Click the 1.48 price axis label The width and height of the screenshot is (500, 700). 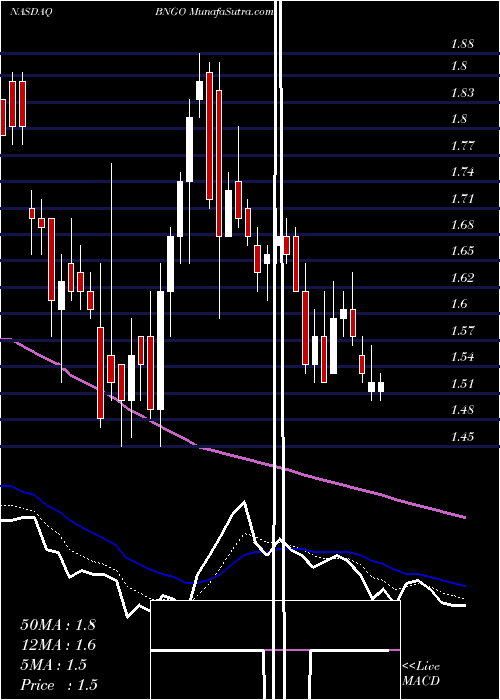(462, 409)
